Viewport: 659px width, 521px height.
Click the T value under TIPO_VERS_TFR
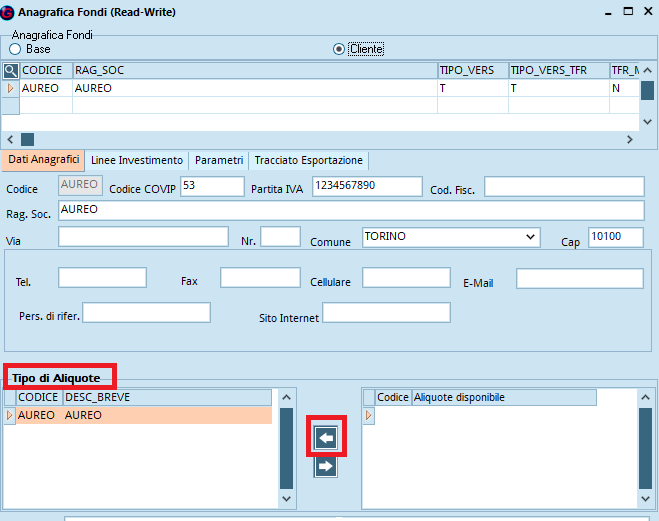click(x=559, y=88)
